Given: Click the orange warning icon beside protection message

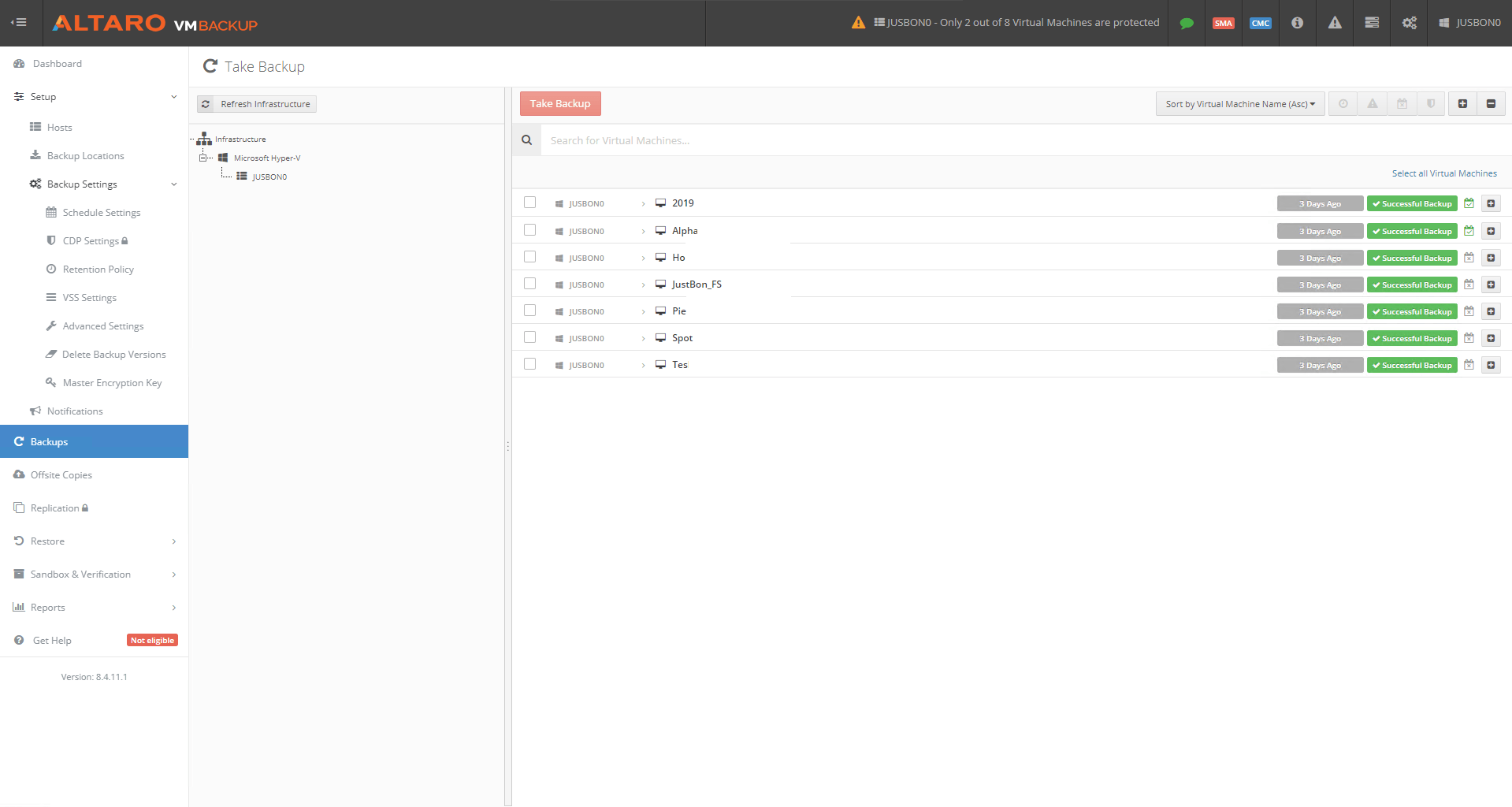Looking at the screenshot, I should [859, 23].
